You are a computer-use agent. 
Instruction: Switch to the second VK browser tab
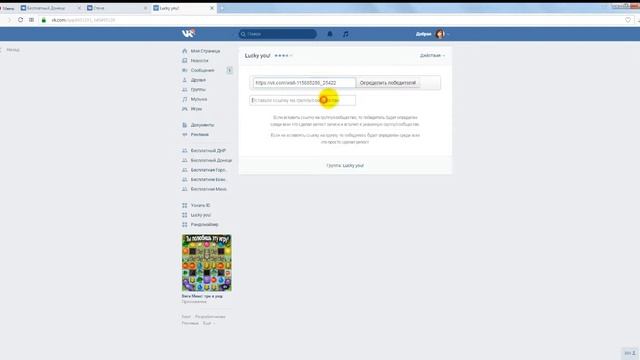pos(117,8)
